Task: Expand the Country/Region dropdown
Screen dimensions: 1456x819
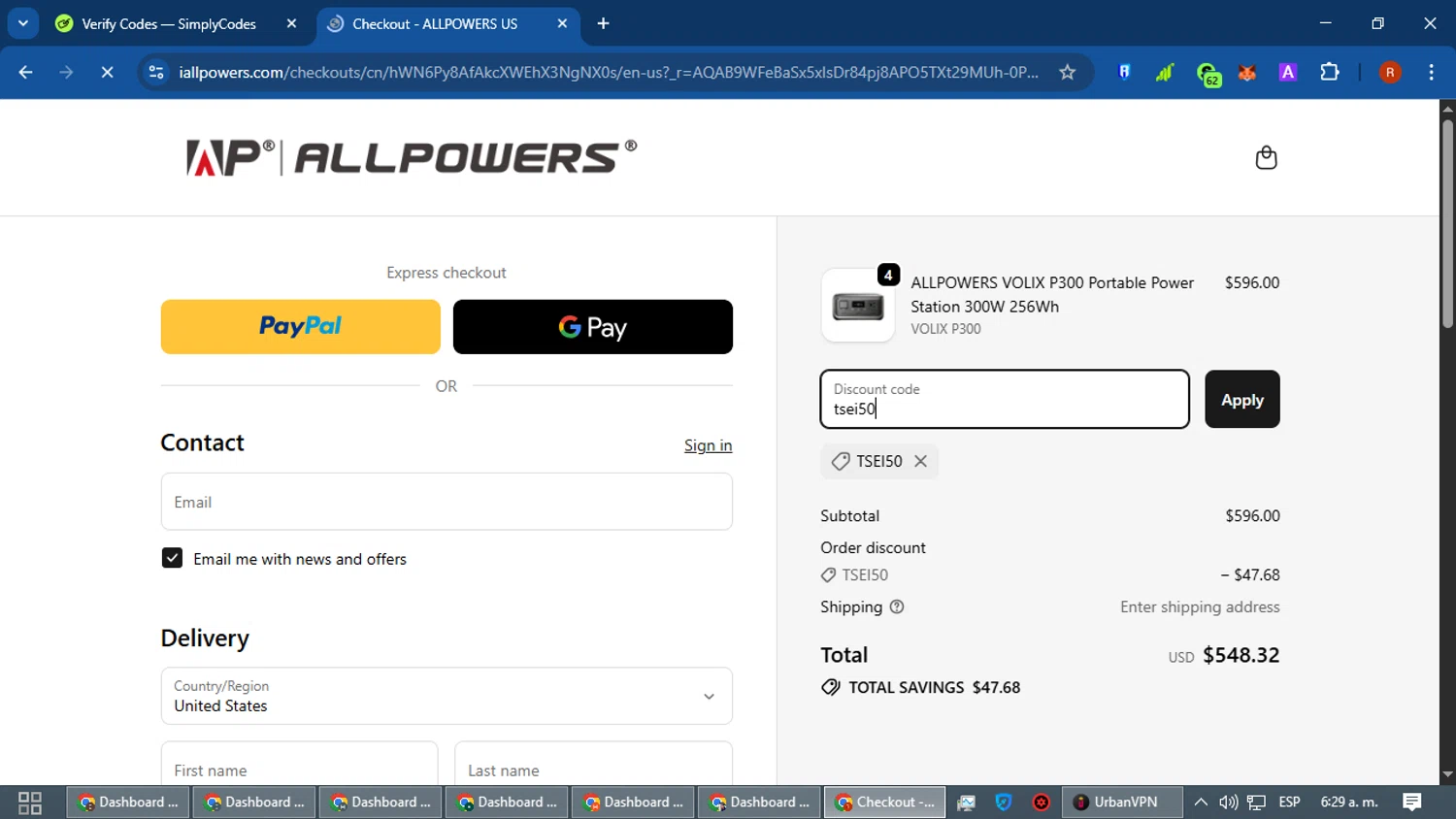Action: [x=447, y=696]
